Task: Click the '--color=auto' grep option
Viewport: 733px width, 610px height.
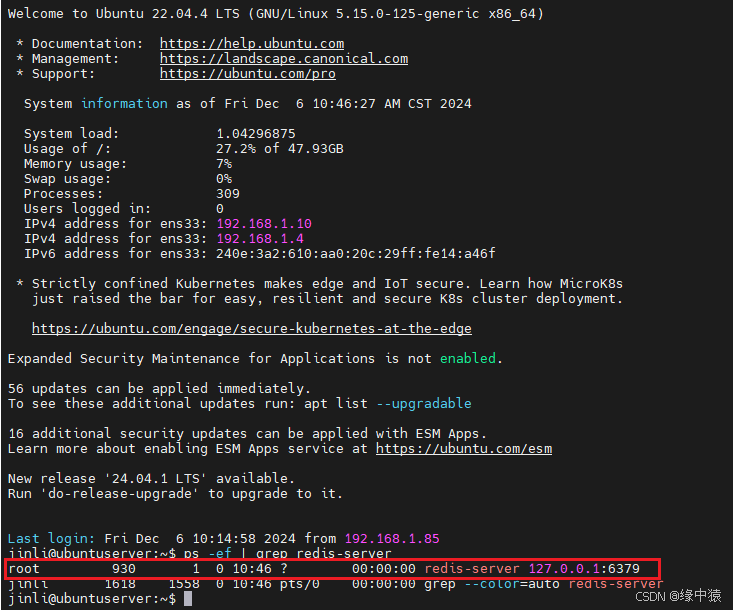Action: pos(511,584)
